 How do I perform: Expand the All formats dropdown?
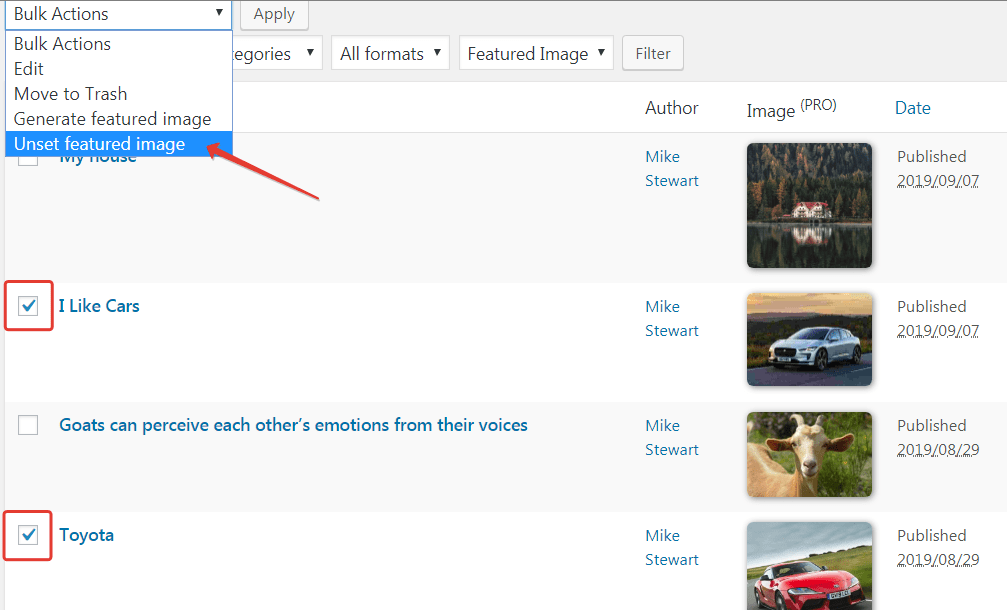(x=391, y=54)
